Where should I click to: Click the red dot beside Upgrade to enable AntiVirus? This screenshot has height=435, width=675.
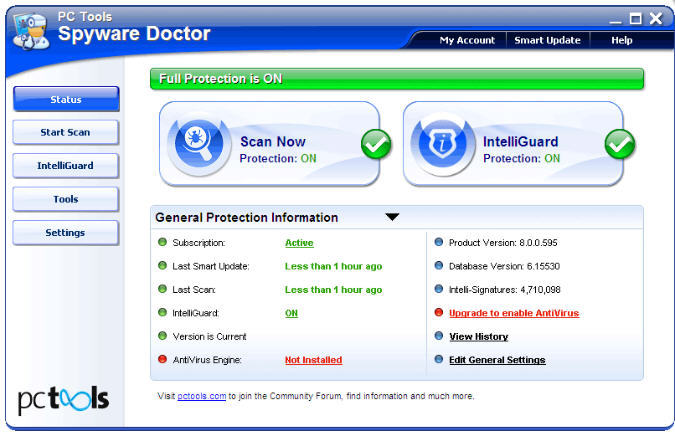[438, 313]
